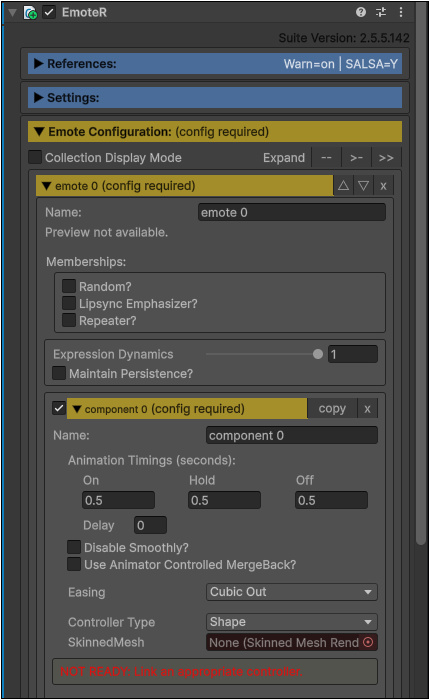
Task: Toggle the EmoteR component enabled checkbox
Action: coord(49,12)
